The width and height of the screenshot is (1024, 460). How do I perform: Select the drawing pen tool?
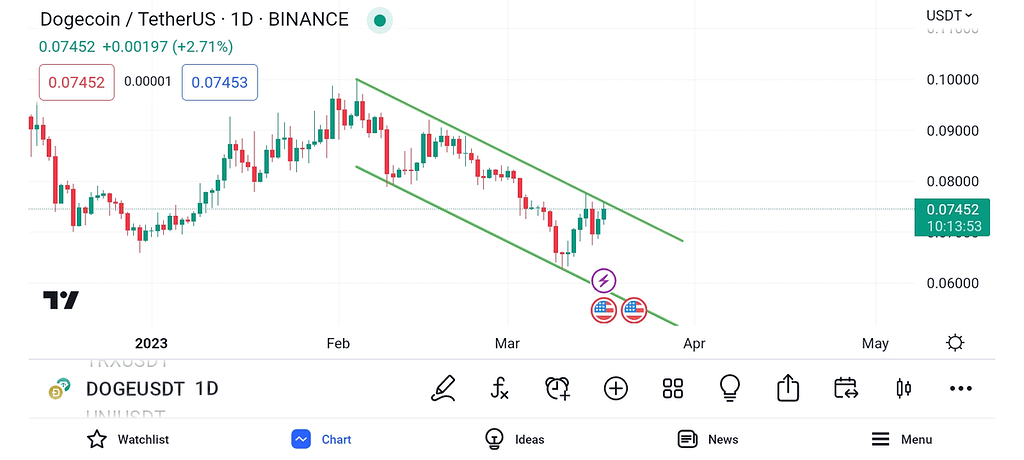tap(443, 388)
